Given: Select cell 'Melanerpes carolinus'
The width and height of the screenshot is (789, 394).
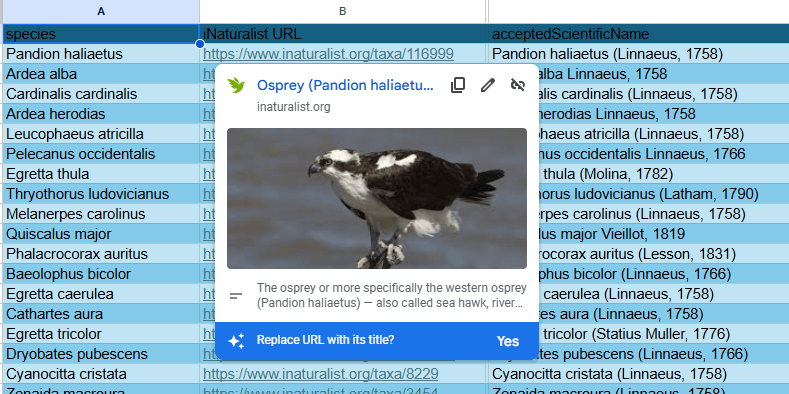Looking at the screenshot, I should 101,214.
